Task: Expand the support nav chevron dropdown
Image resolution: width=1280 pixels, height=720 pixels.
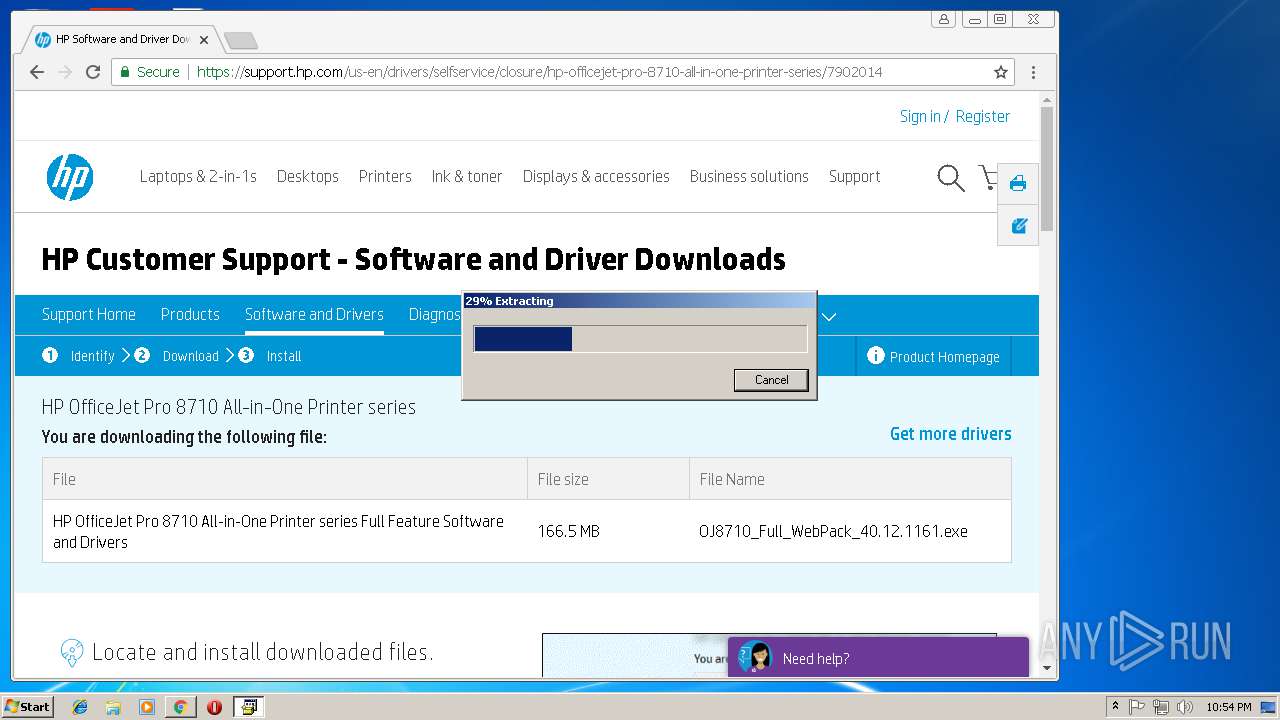Action: click(x=828, y=316)
